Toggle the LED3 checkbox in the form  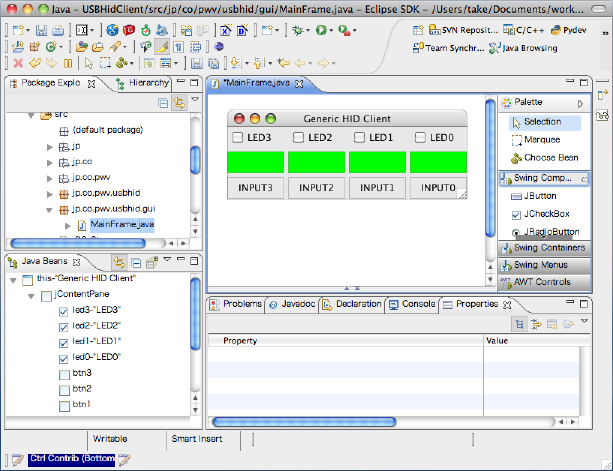(x=237, y=138)
